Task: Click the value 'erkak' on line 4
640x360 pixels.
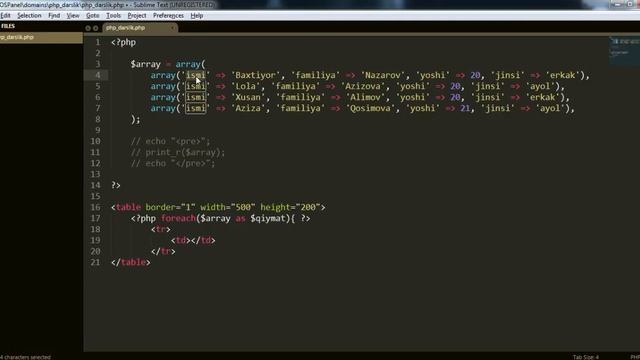Action: pos(562,75)
